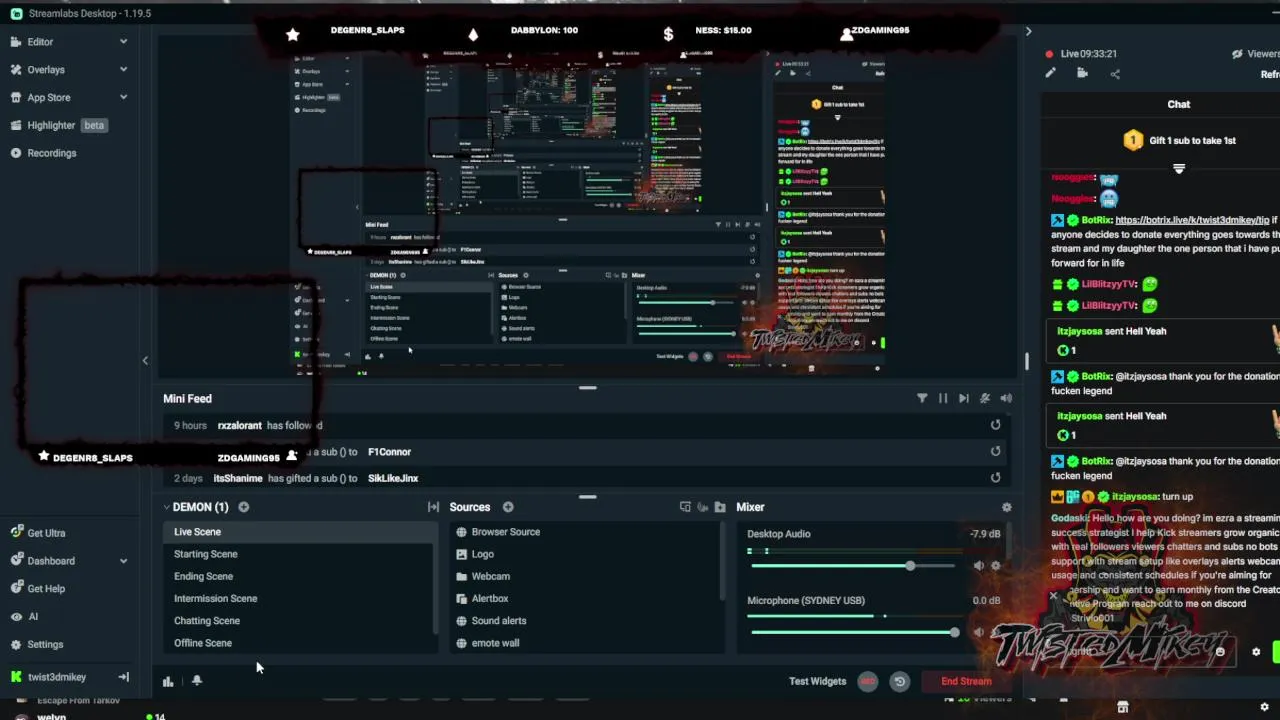This screenshot has height=720, width=1280.
Task: Add a new source with plus icon
Action: 508,507
